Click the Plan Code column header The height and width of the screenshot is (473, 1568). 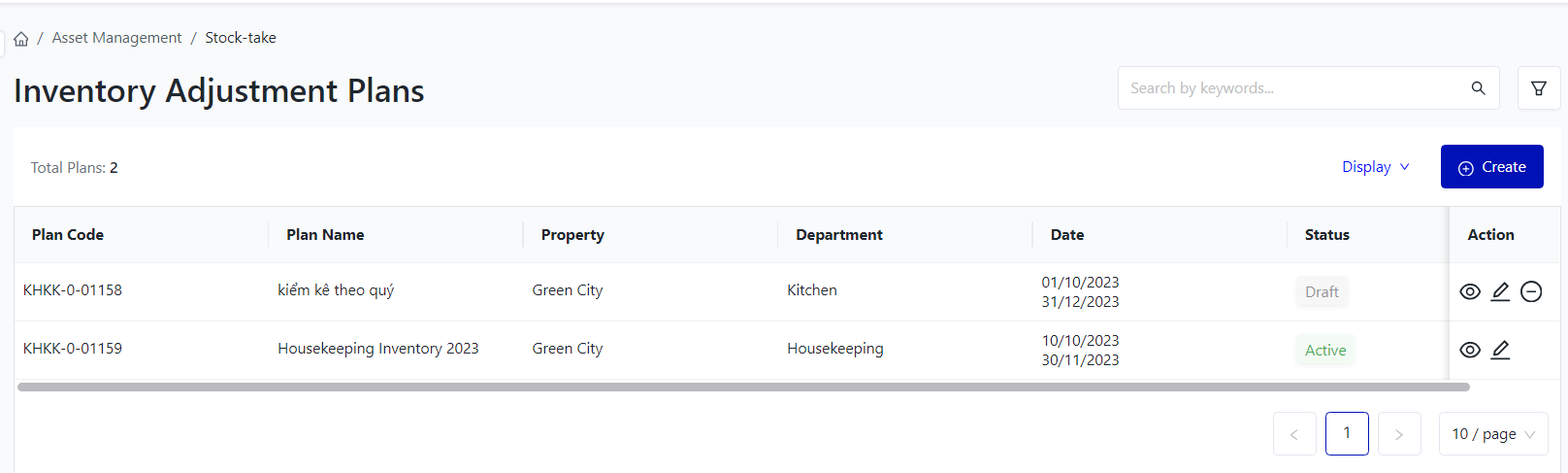(68, 235)
